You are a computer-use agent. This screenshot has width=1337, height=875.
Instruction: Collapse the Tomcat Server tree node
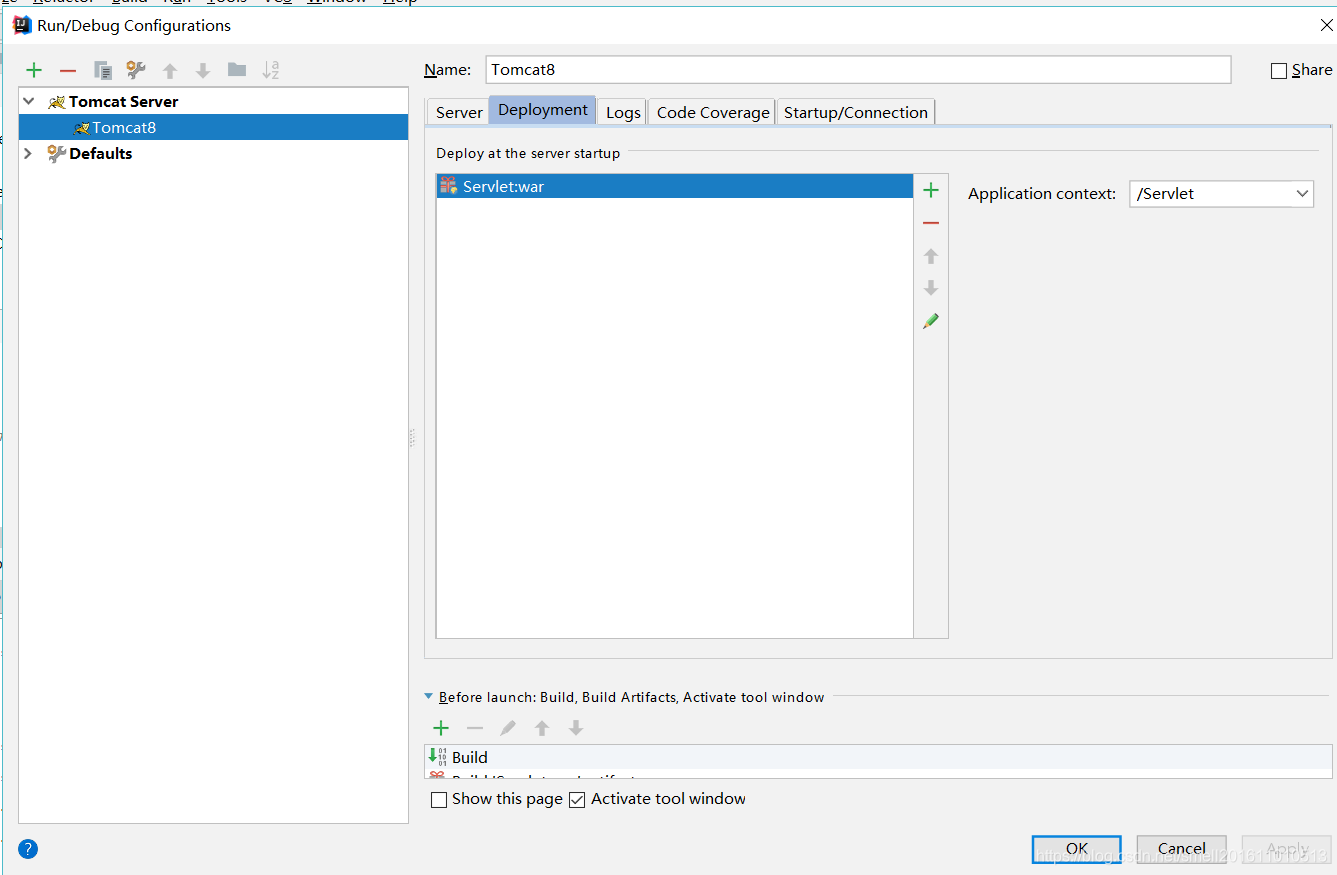click(x=28, y=102)
